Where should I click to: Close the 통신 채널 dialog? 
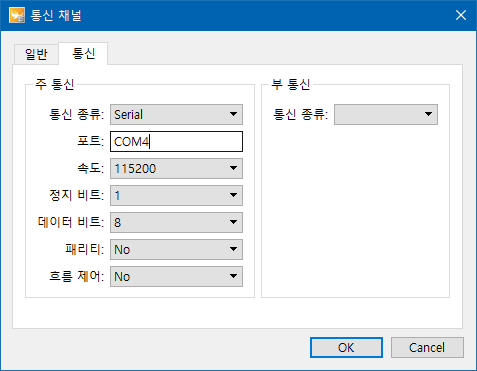[x=461, y=15]
